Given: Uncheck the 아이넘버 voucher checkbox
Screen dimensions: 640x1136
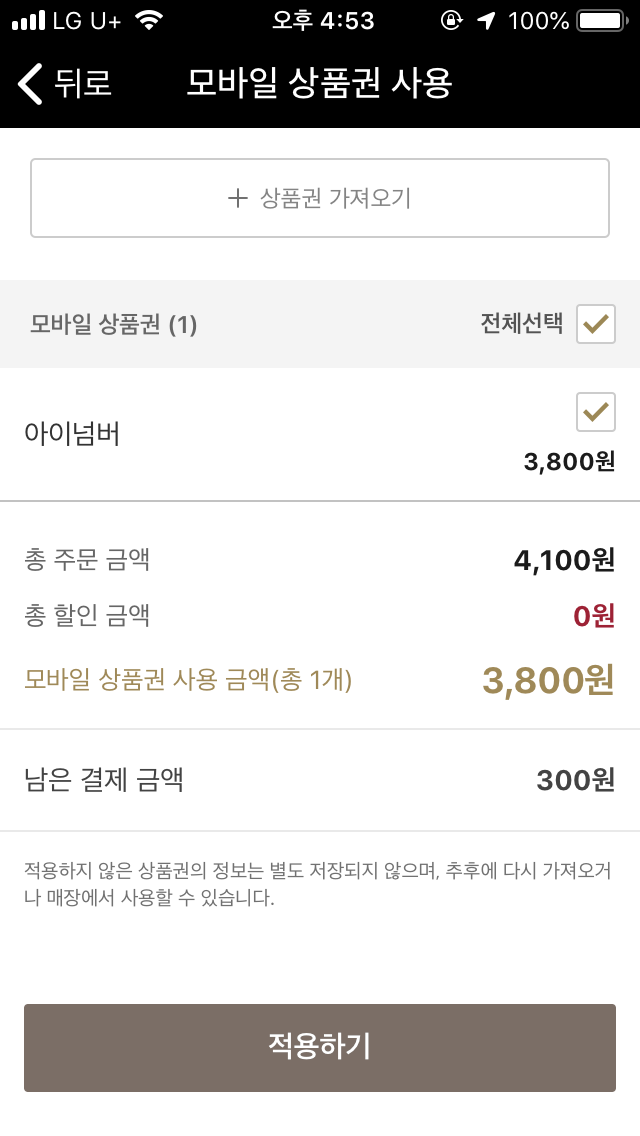Looking at the screenshot, I should (595, 412).
